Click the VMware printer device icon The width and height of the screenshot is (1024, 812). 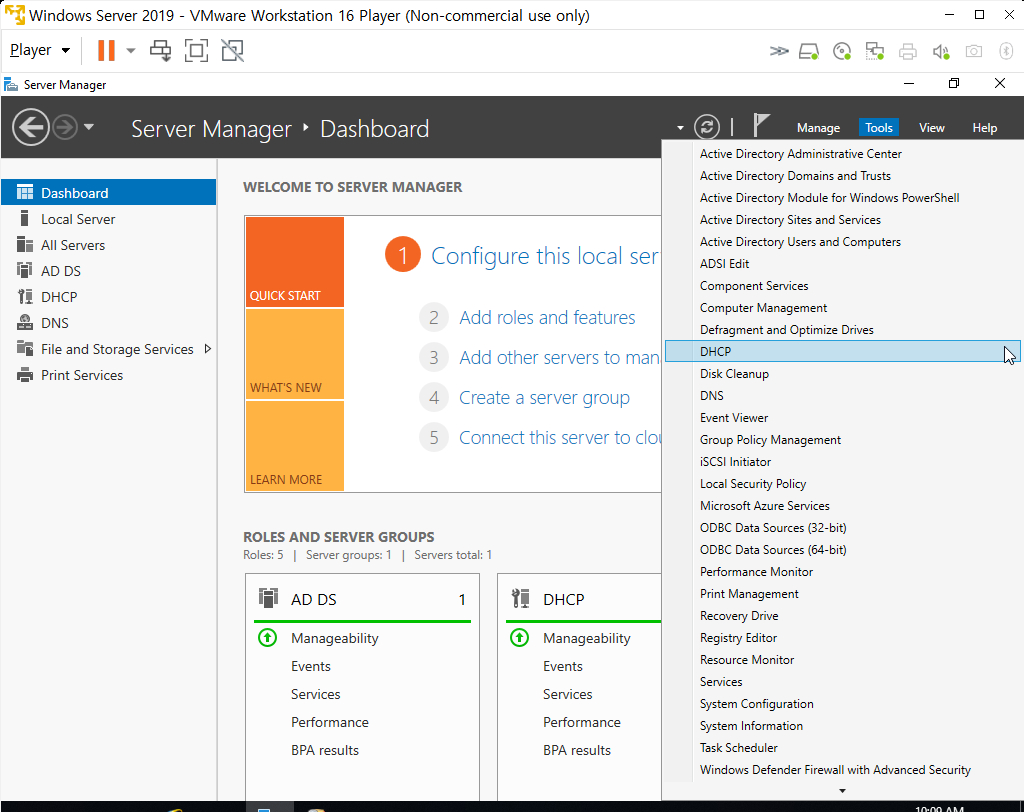click(908, 51)
